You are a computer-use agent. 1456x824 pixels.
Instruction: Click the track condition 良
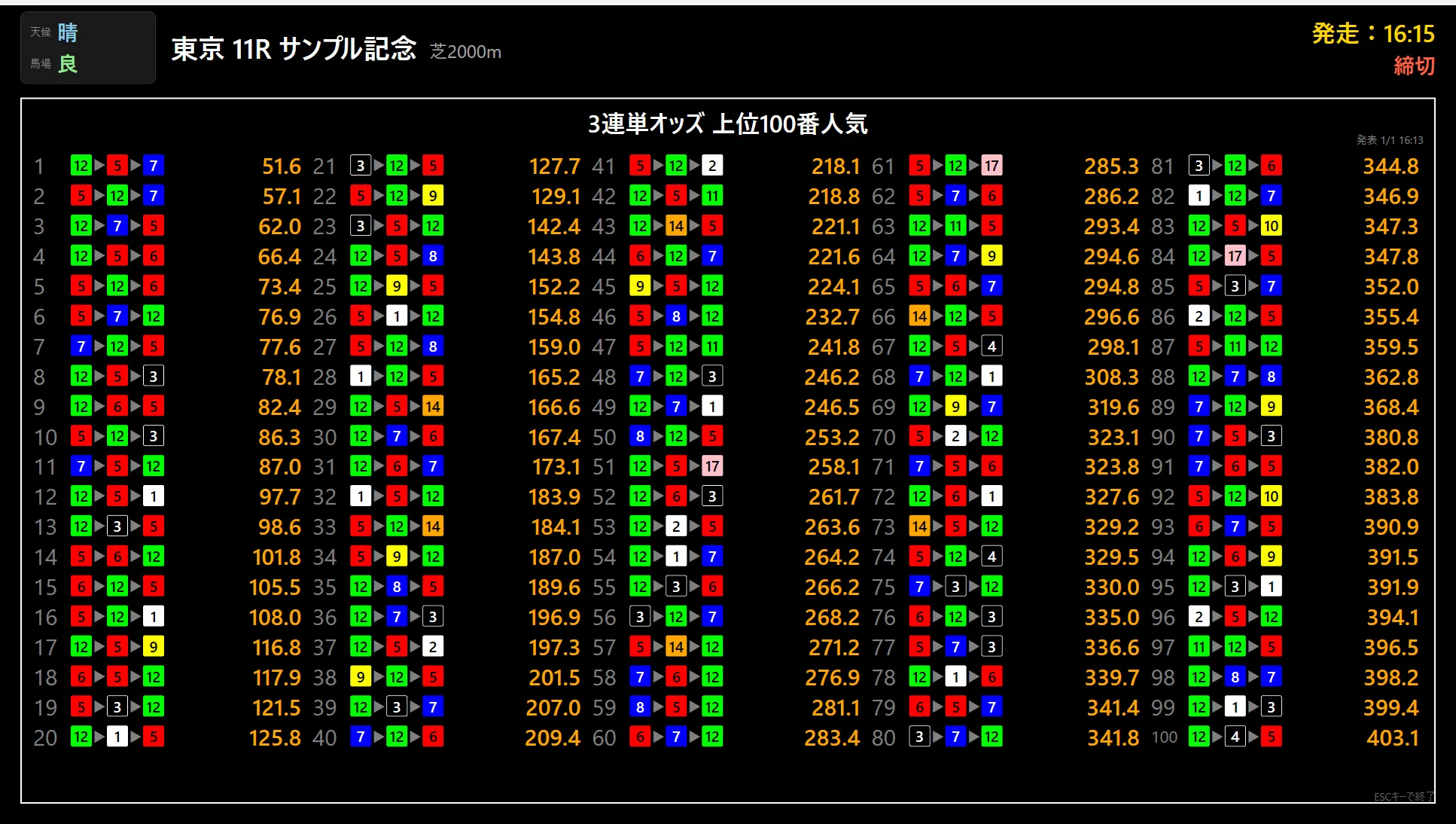[x=68, y=64]
